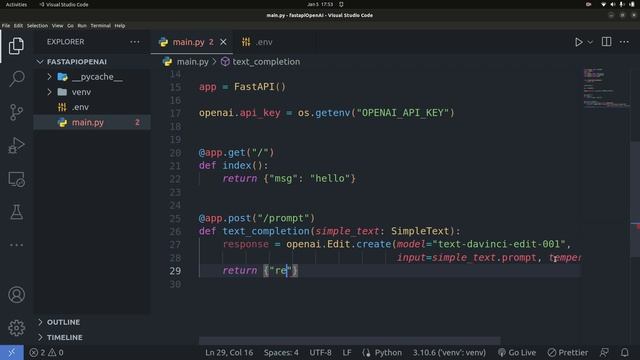Click text_completion in the breadcrumb
This screenshot has height=360, width=640.
click(x=266, y=62)
